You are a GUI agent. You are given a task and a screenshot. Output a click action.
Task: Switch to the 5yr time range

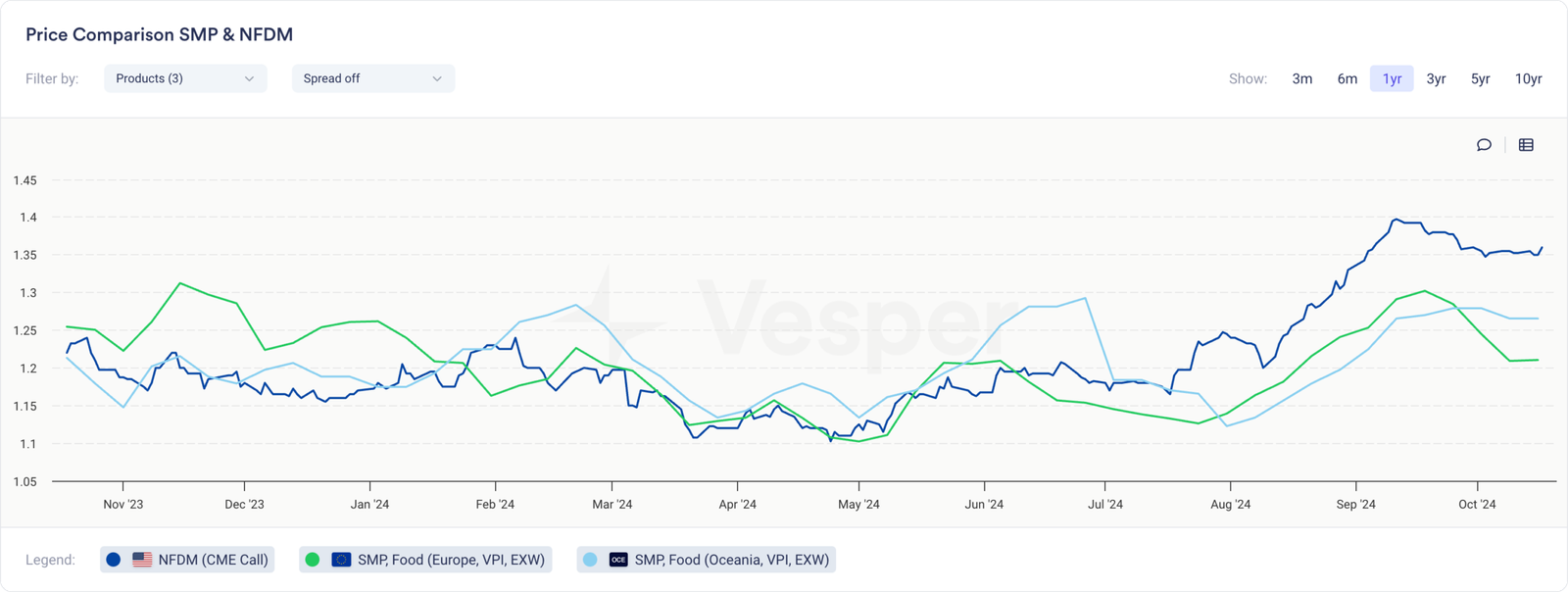1480,78
